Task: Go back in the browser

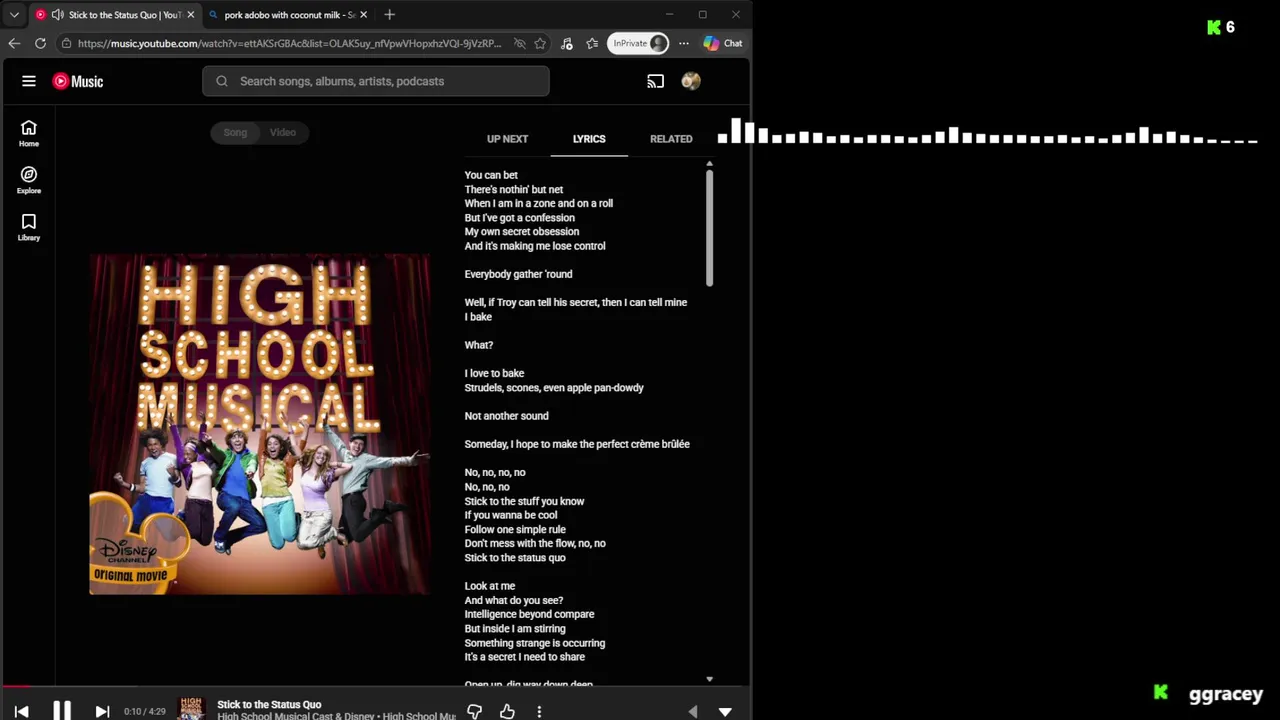Action: click(14, 43)
